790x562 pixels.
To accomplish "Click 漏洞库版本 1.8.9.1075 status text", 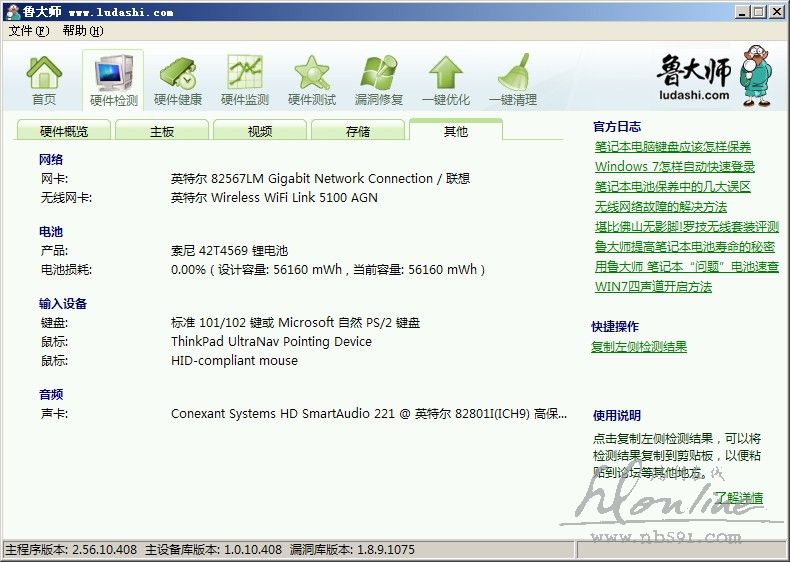I will 352,549.
